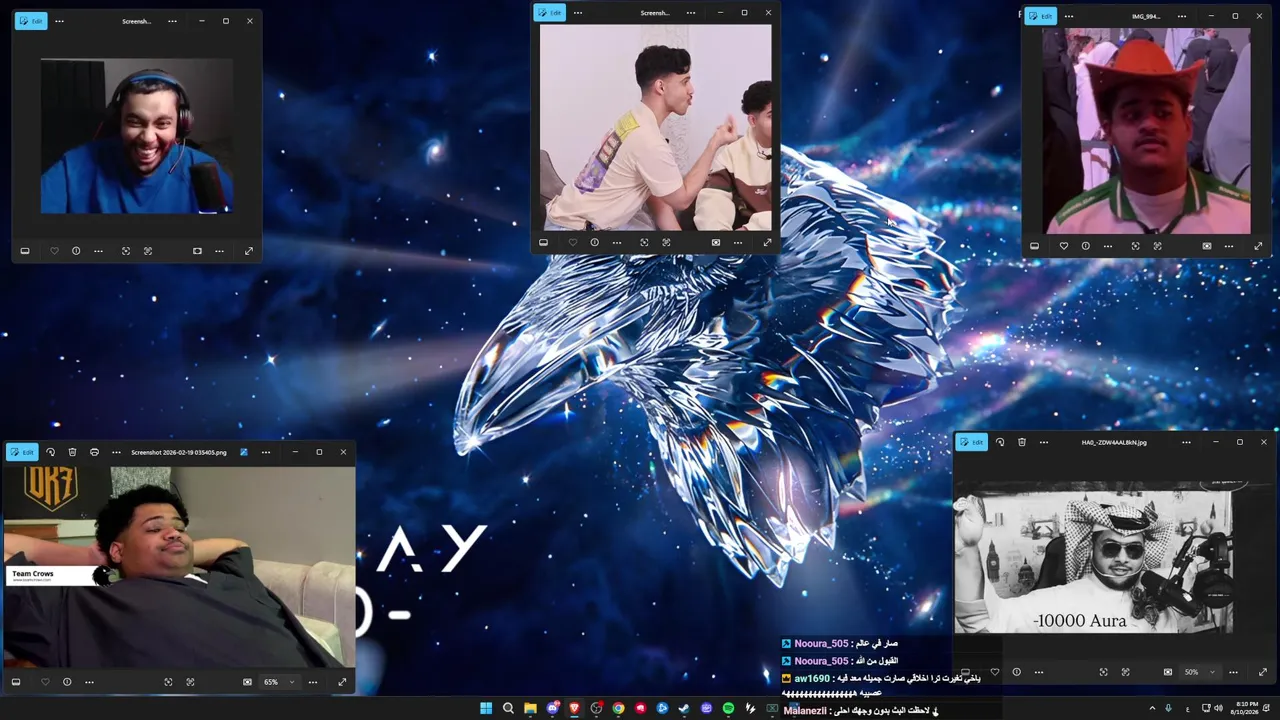Click Edit in the HA0_-ZDW4AALBkN.jpg window
This screenshot has height=720, width=1280.
(972, 442)
